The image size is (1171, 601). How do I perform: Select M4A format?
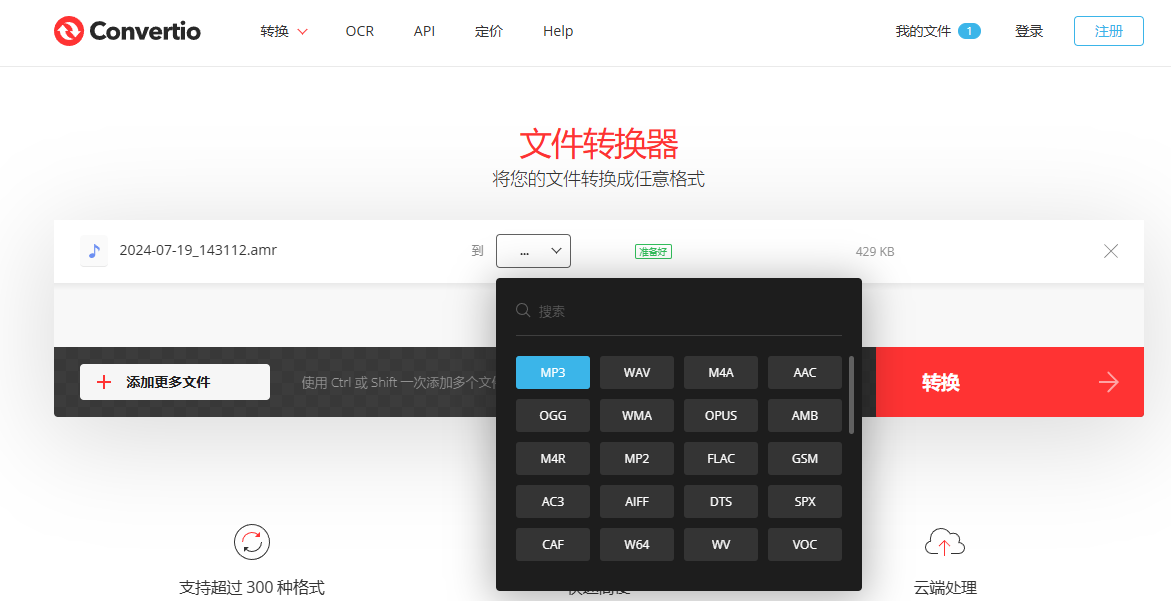[721, 373]
